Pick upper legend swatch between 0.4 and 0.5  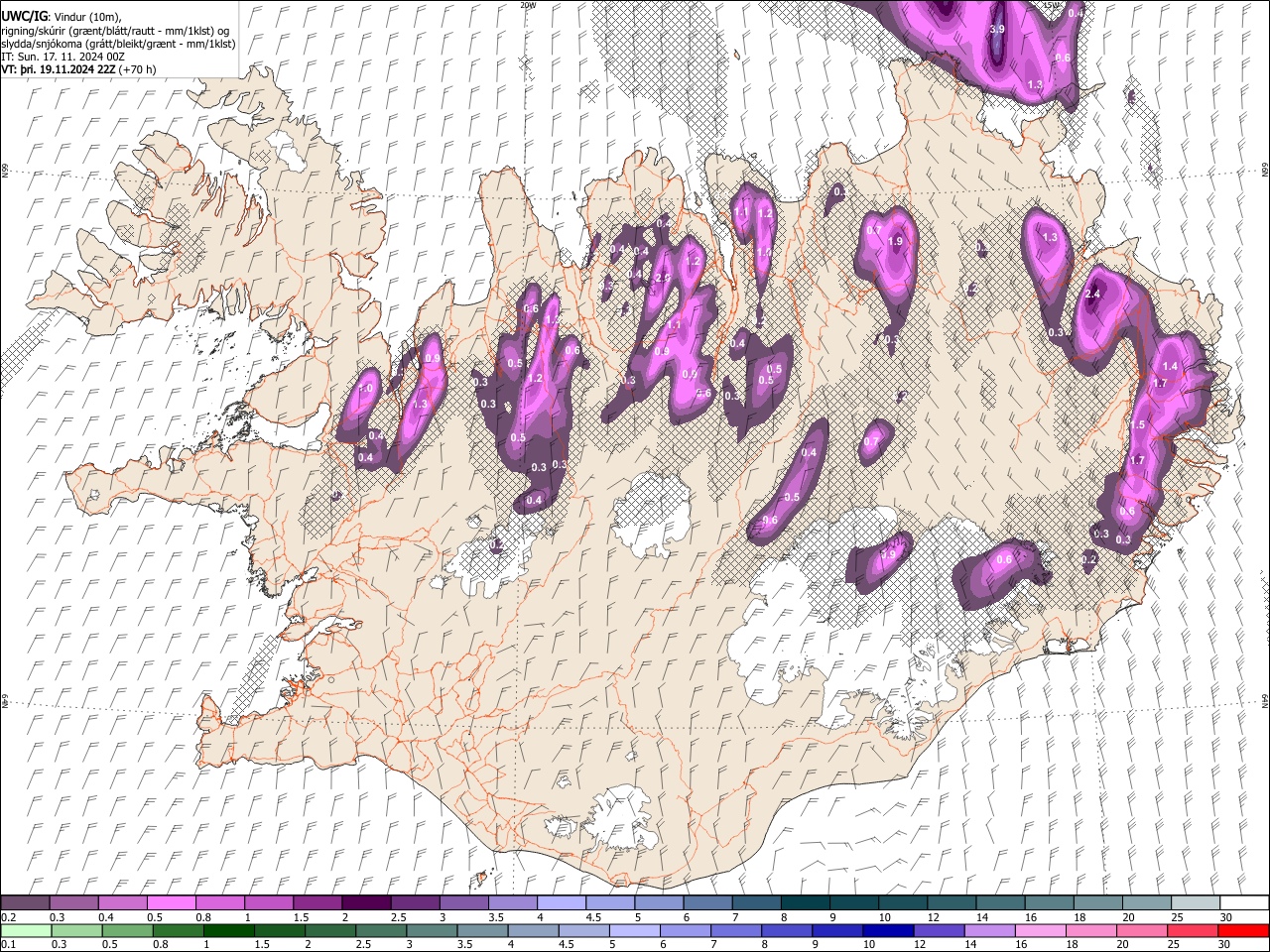point(122,903)
